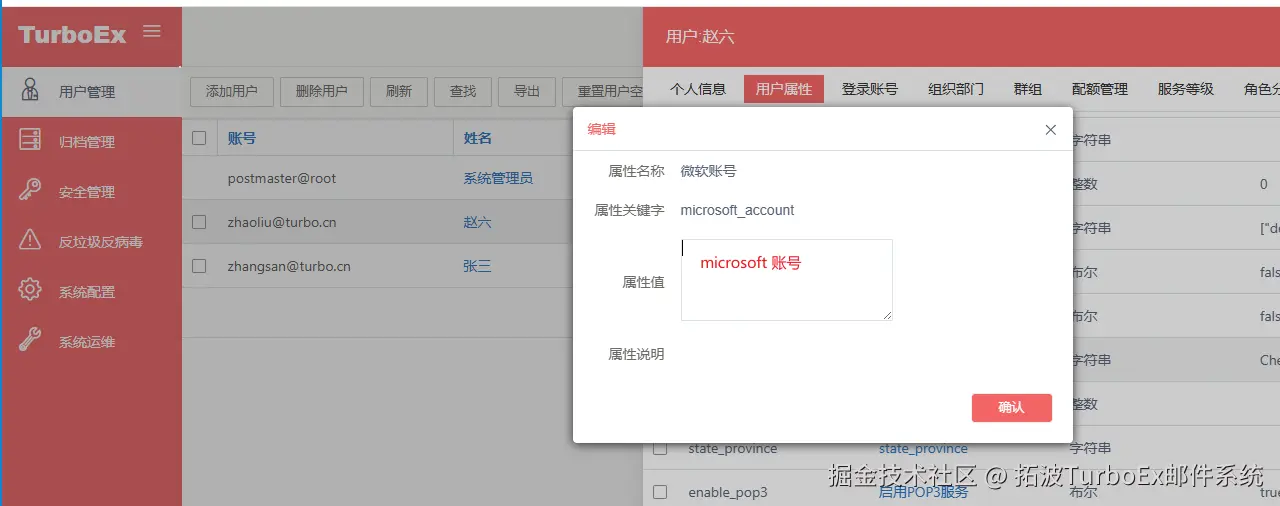This screenshot has height=506, width=1280.
Task: Click the archive management server icon
Action: click(30, 140)
